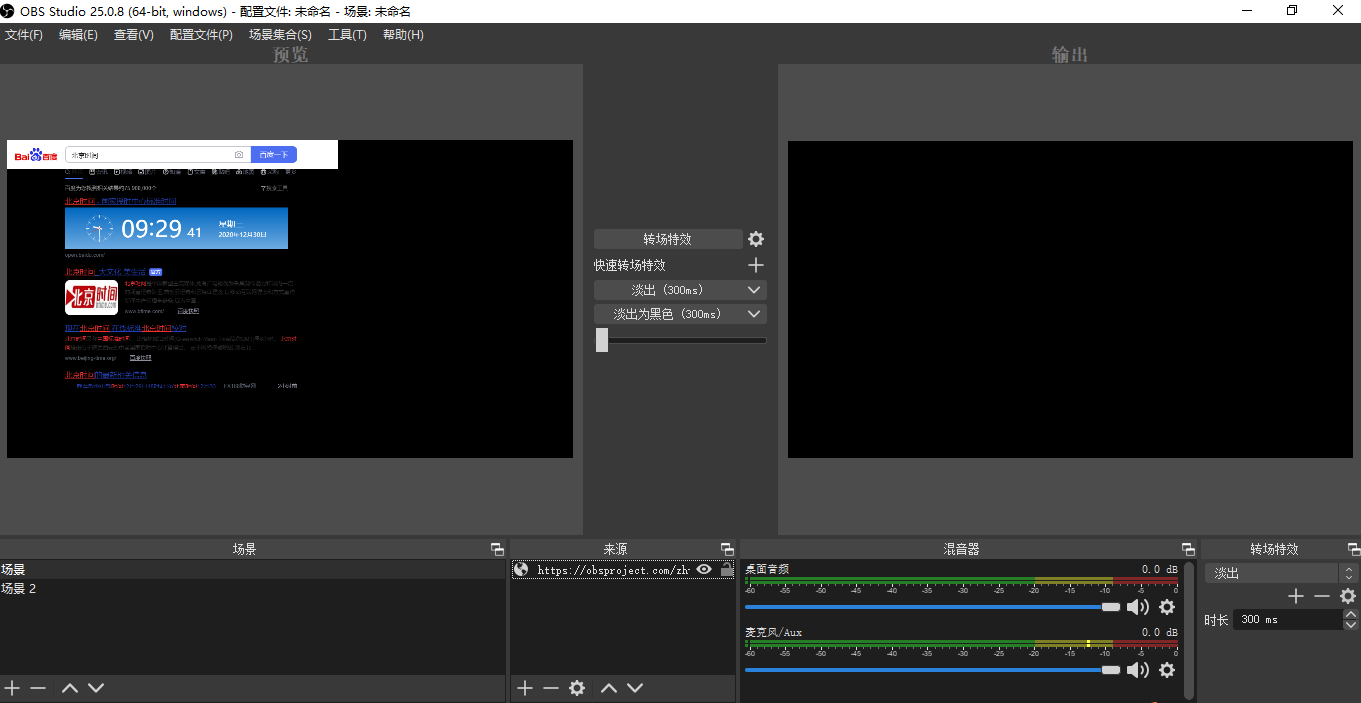
Task: Toggle lock of the browser source
Action: pyautogui.click(x=726, y=570)
